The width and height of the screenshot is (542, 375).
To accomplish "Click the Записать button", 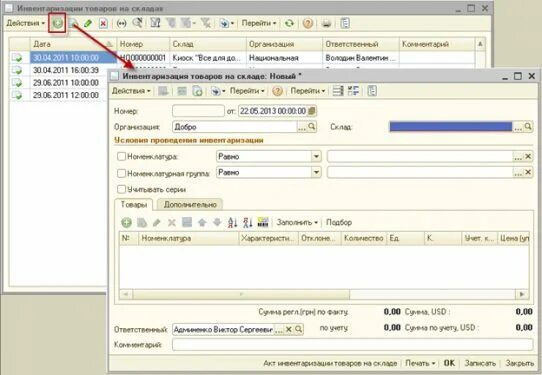I will point(480,363).
